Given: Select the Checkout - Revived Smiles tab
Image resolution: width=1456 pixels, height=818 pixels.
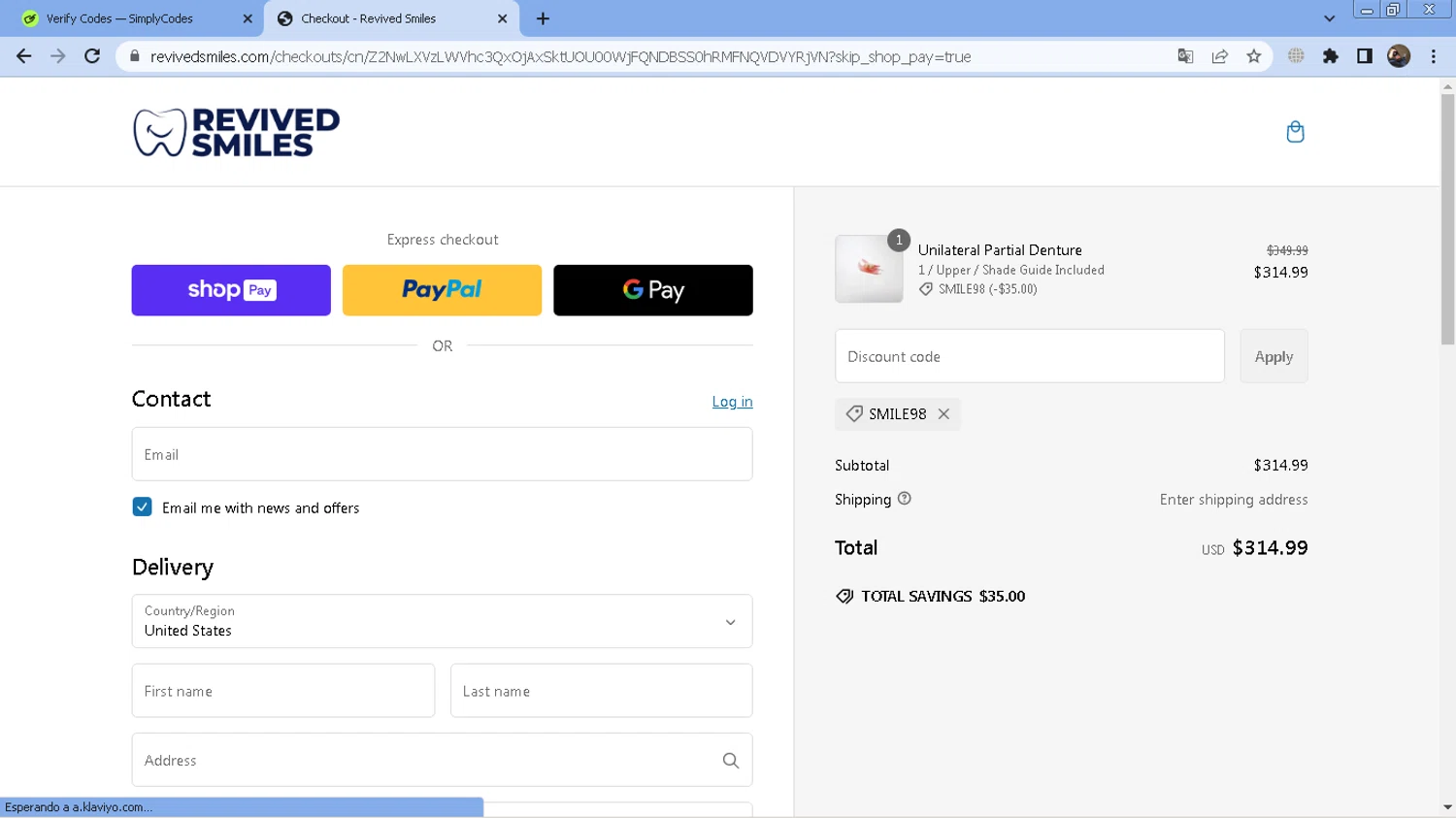Looking at the screenshot, I should pos(390,18).
